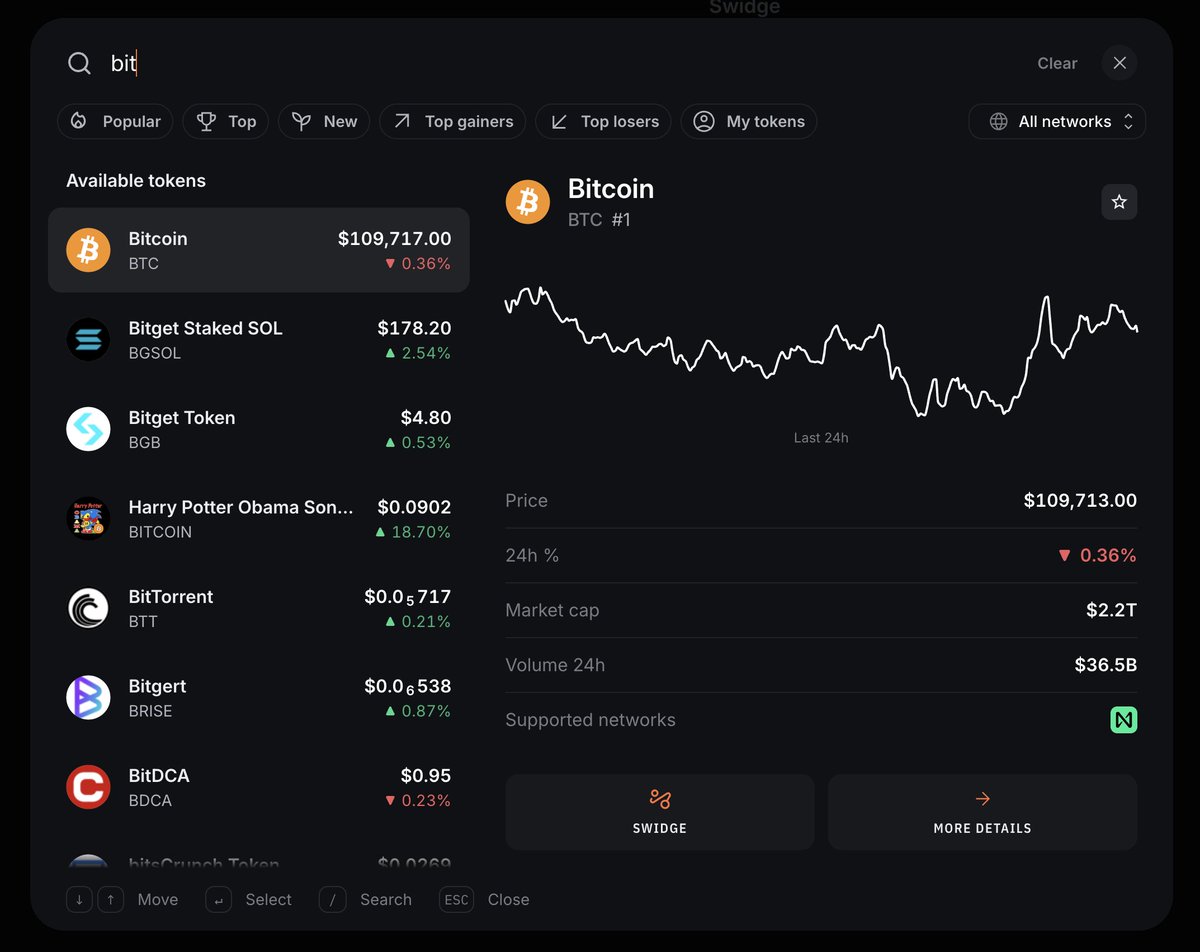Click the $36.5B volume value
Viewport: 1200px width, 952px height.
click(1106, 665)
